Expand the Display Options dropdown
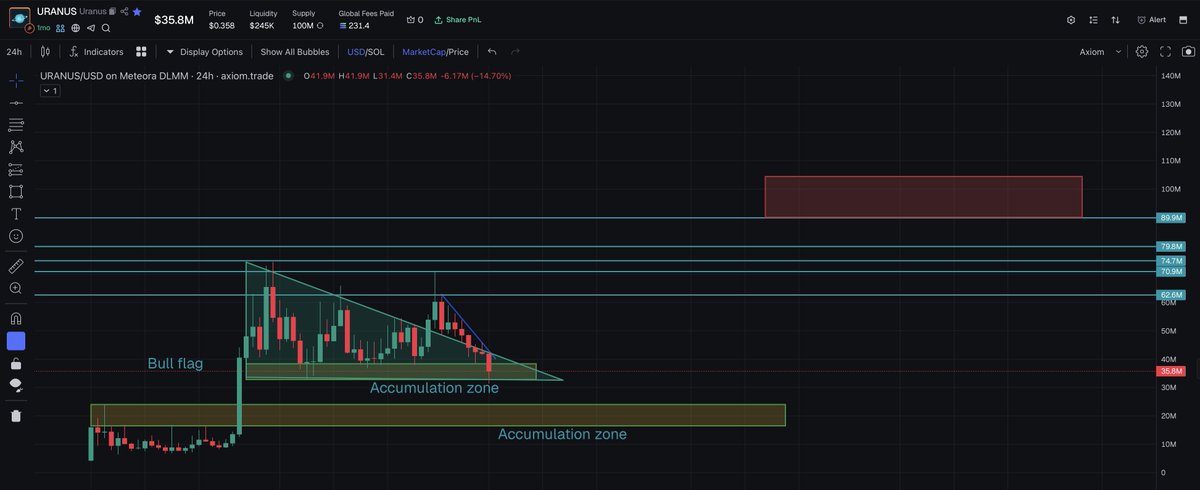1200x490 pixels. [204, 51]
